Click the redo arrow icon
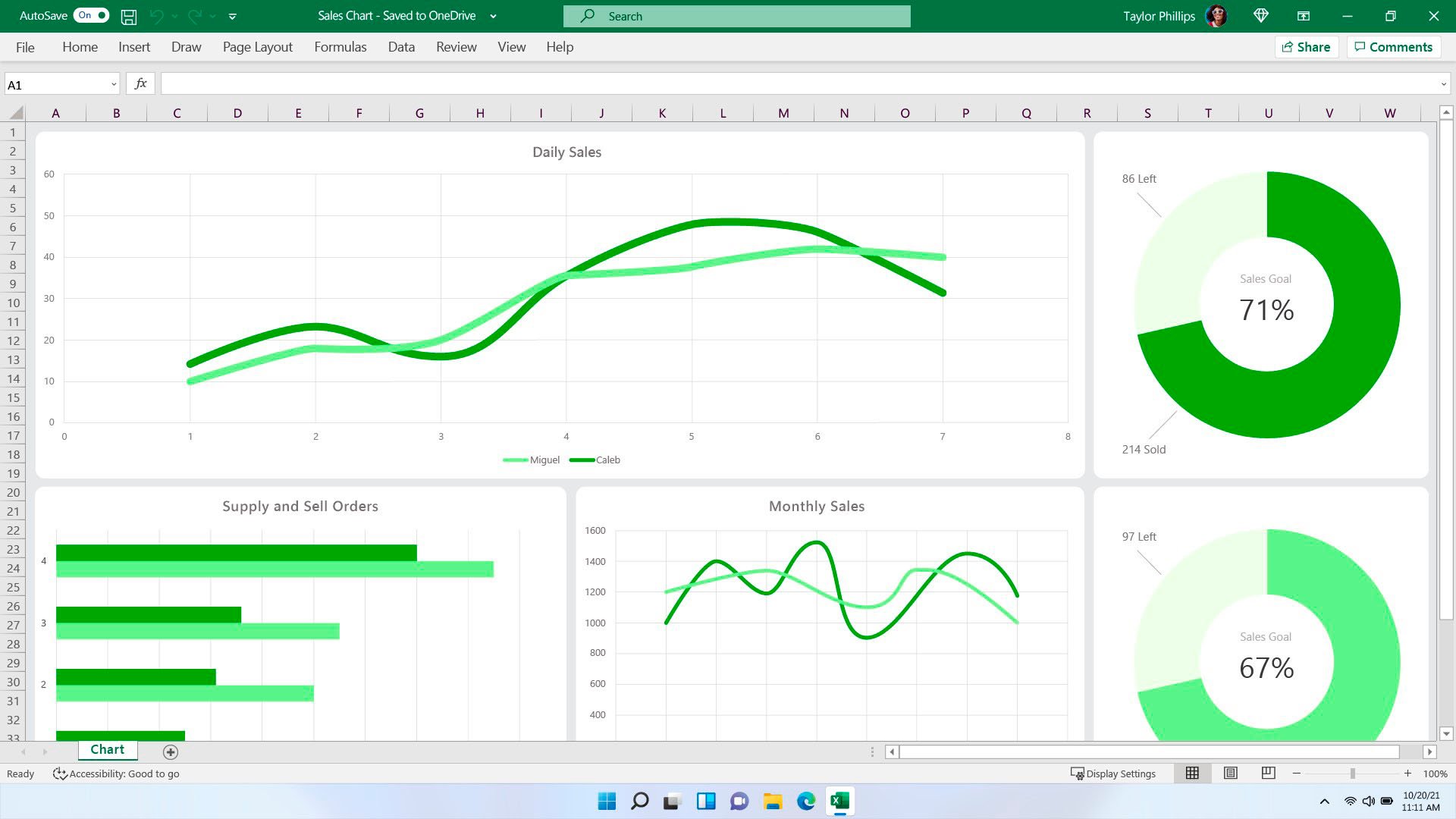1456x819 pixels. click(197, 16)
